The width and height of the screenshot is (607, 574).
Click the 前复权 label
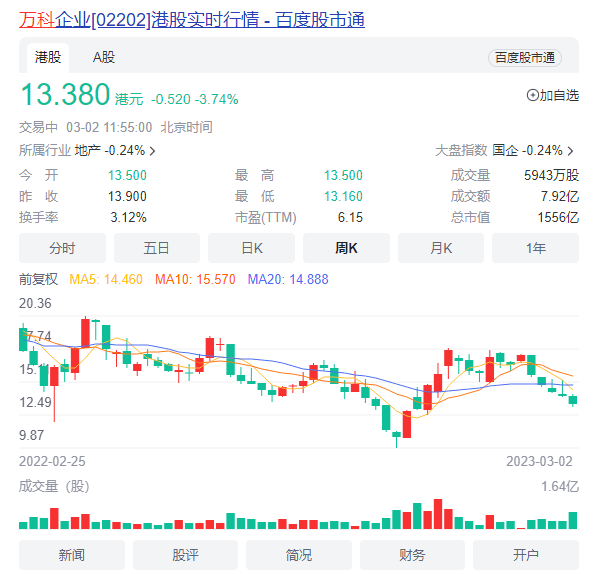coord(38,279)
